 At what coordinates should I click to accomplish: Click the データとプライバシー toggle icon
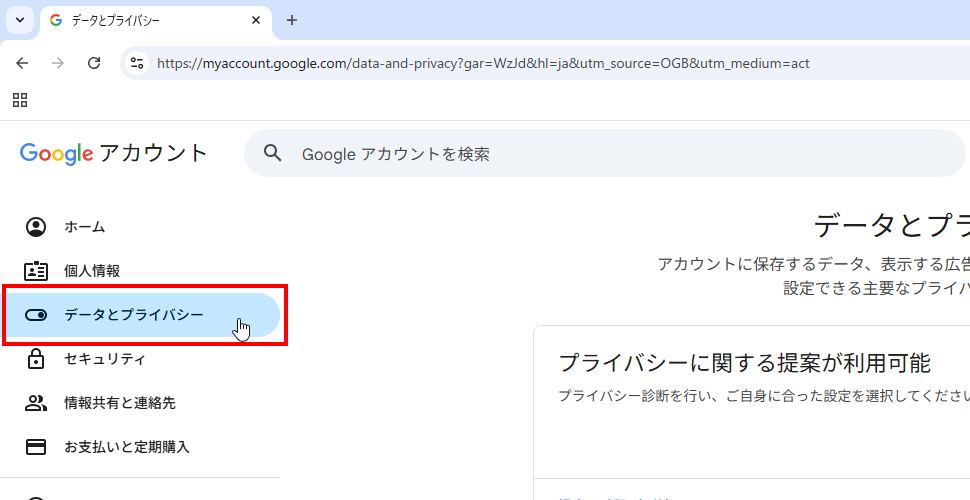(x=36, y=316)
